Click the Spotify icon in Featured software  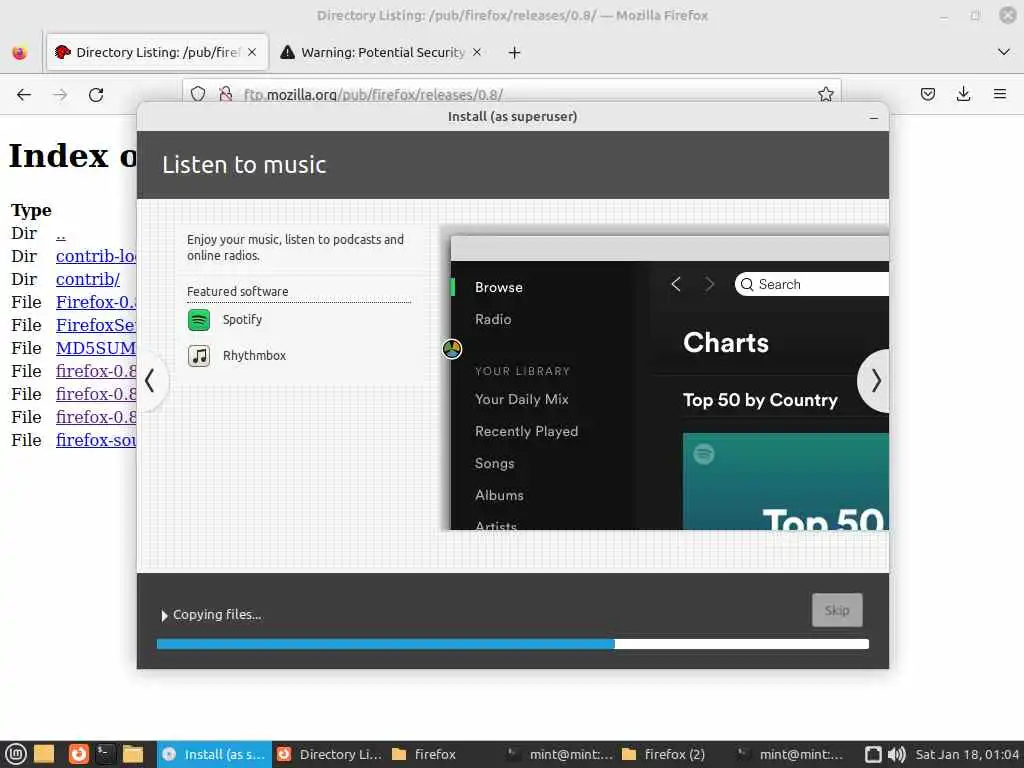pos(199,320)
